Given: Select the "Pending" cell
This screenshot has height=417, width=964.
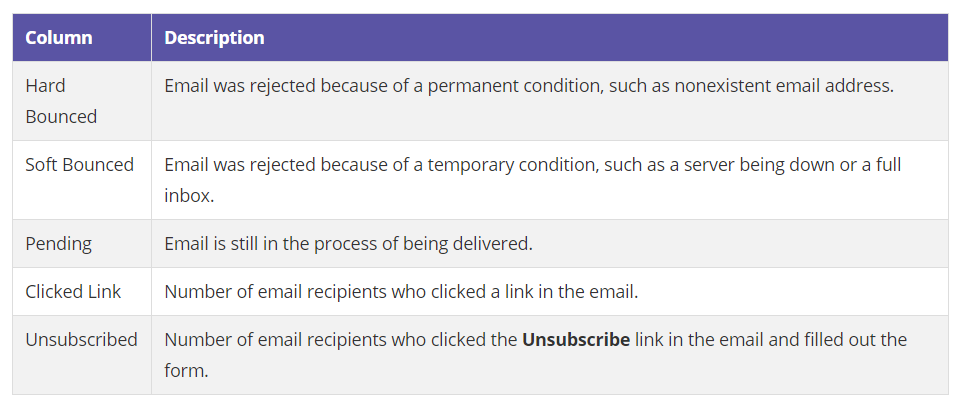Looking at the screenshot, I should tap(58, 244).
